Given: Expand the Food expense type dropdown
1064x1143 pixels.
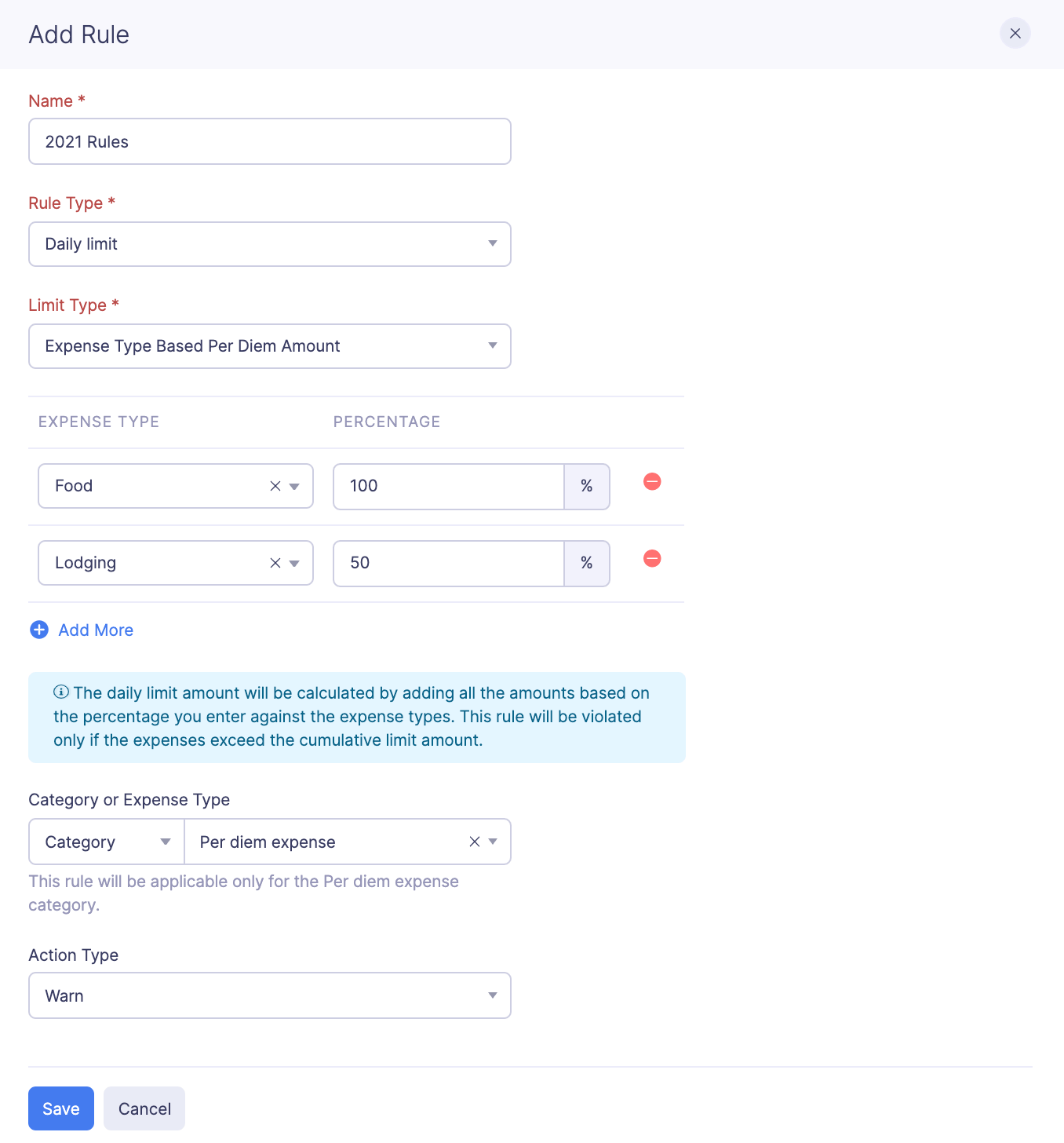Looking at the screenshot, I should click(x=294, y=487).
